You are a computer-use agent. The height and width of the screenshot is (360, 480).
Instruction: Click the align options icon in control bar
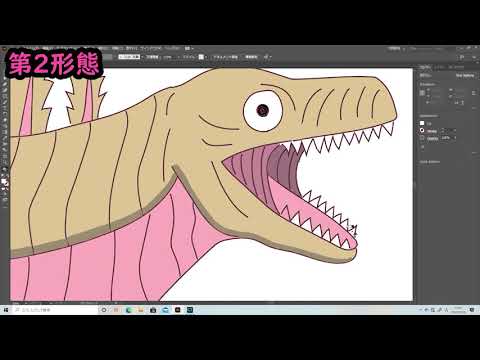266,57
